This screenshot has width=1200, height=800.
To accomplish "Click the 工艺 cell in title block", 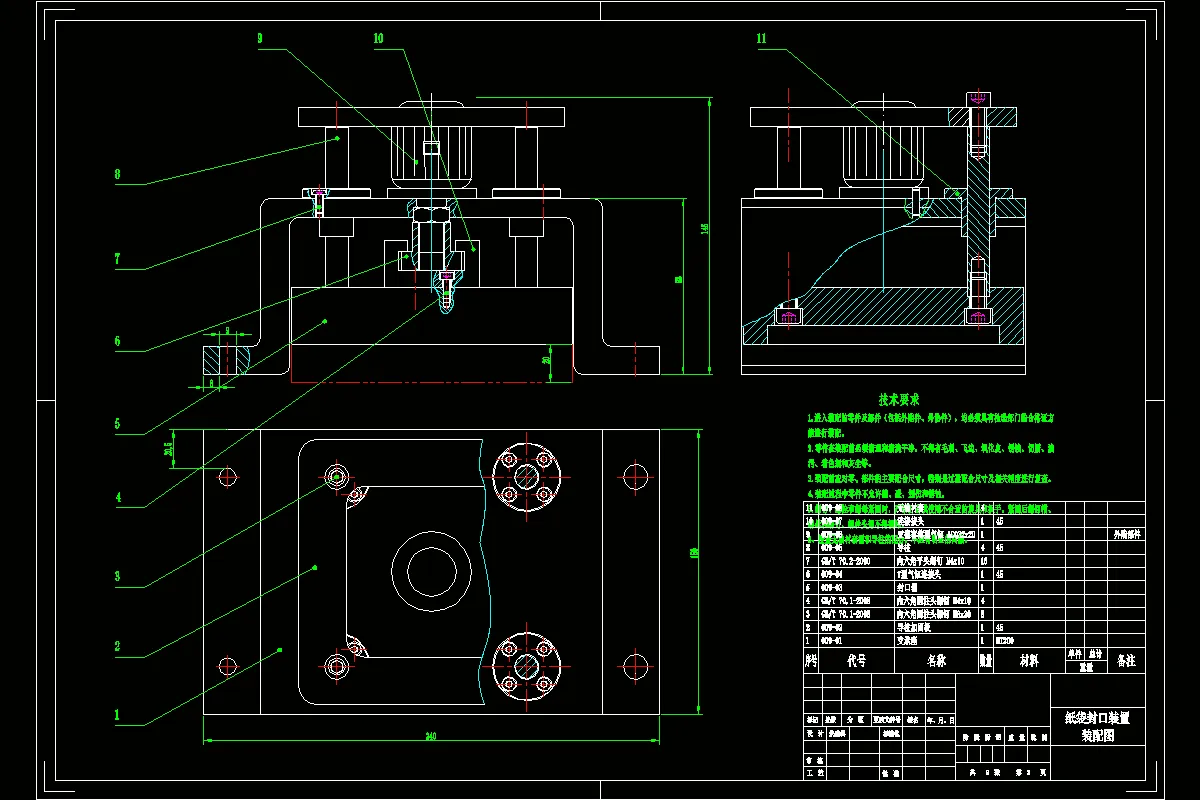I will [x=813, y=773].
